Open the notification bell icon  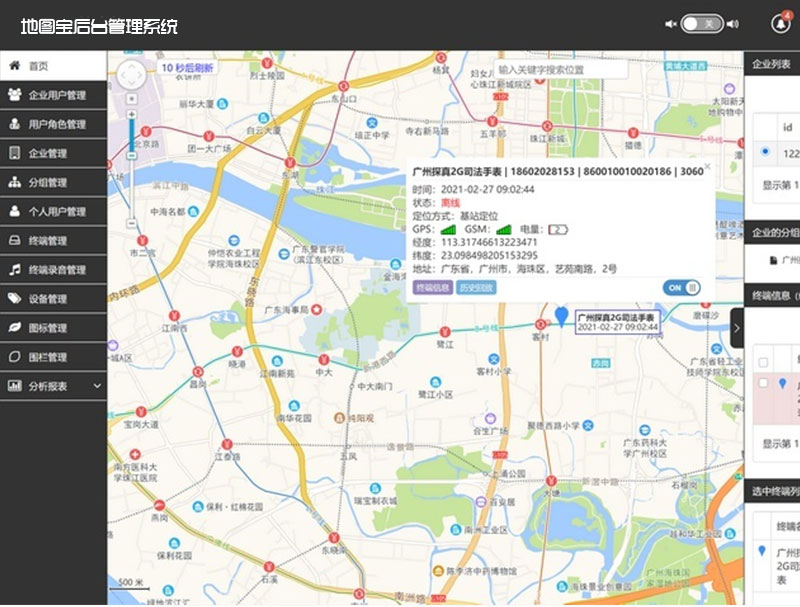780,24
